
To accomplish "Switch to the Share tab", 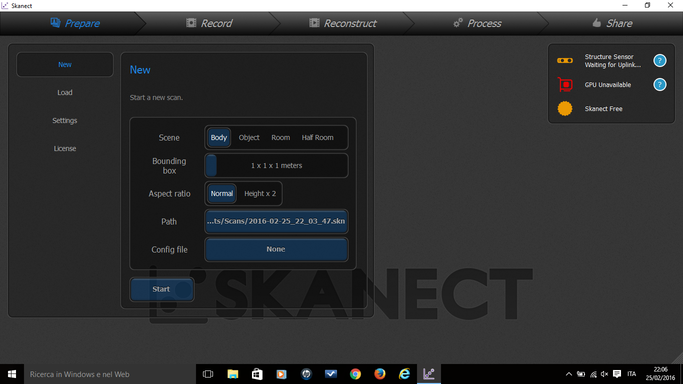I will click(x=612, y=23).
